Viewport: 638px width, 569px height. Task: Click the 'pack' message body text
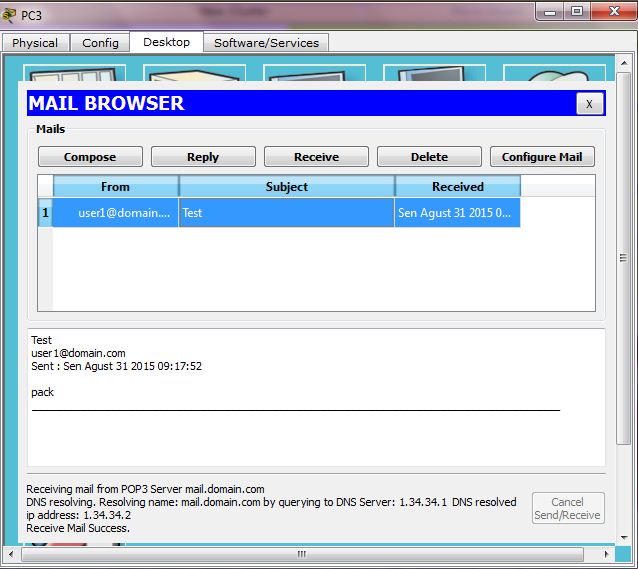pos(42,392)
